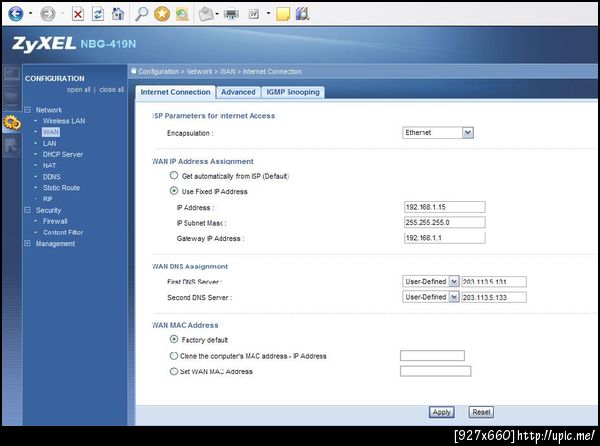Open RIP in the Network menu
Screen dimensions: 600x446
tap(47, 199)
